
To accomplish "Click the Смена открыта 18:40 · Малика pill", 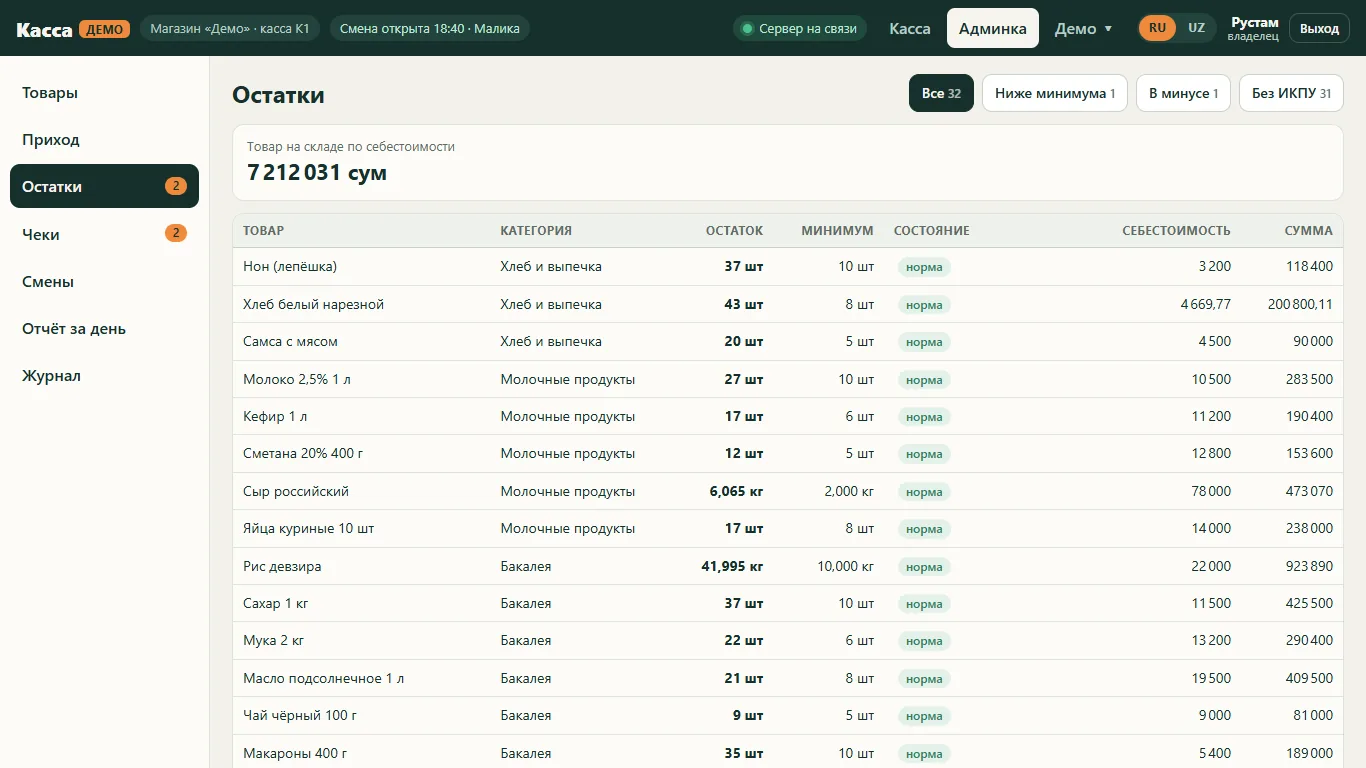I will (x=430, y=29).
